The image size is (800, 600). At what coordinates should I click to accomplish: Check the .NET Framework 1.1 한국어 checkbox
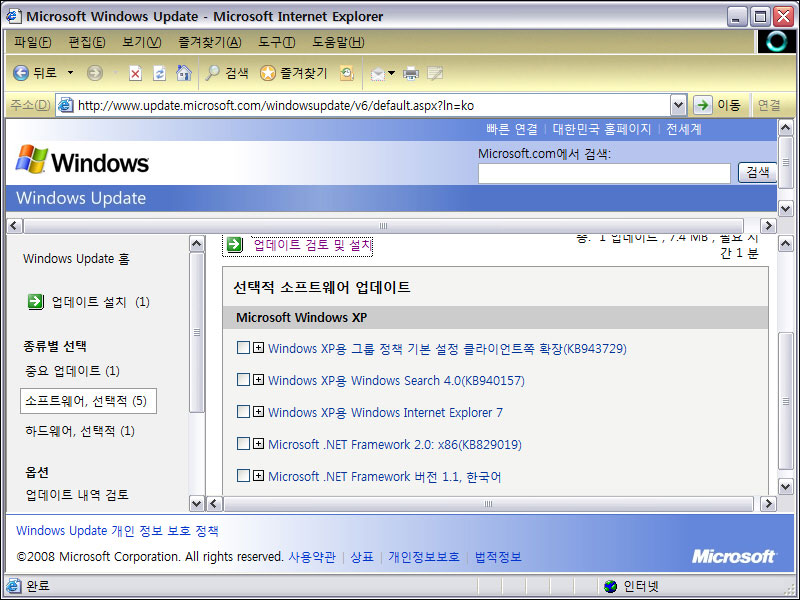pos(243,476)
